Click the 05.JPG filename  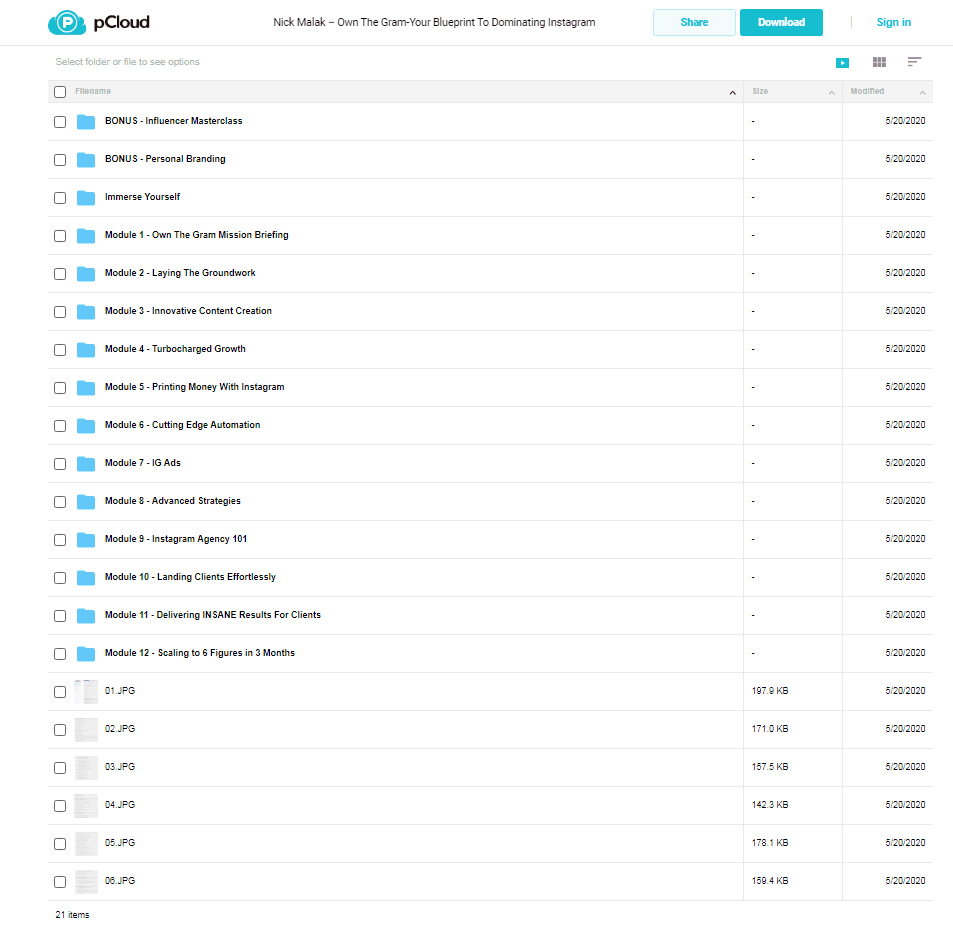pyautogui.click(x=120, y=842)
